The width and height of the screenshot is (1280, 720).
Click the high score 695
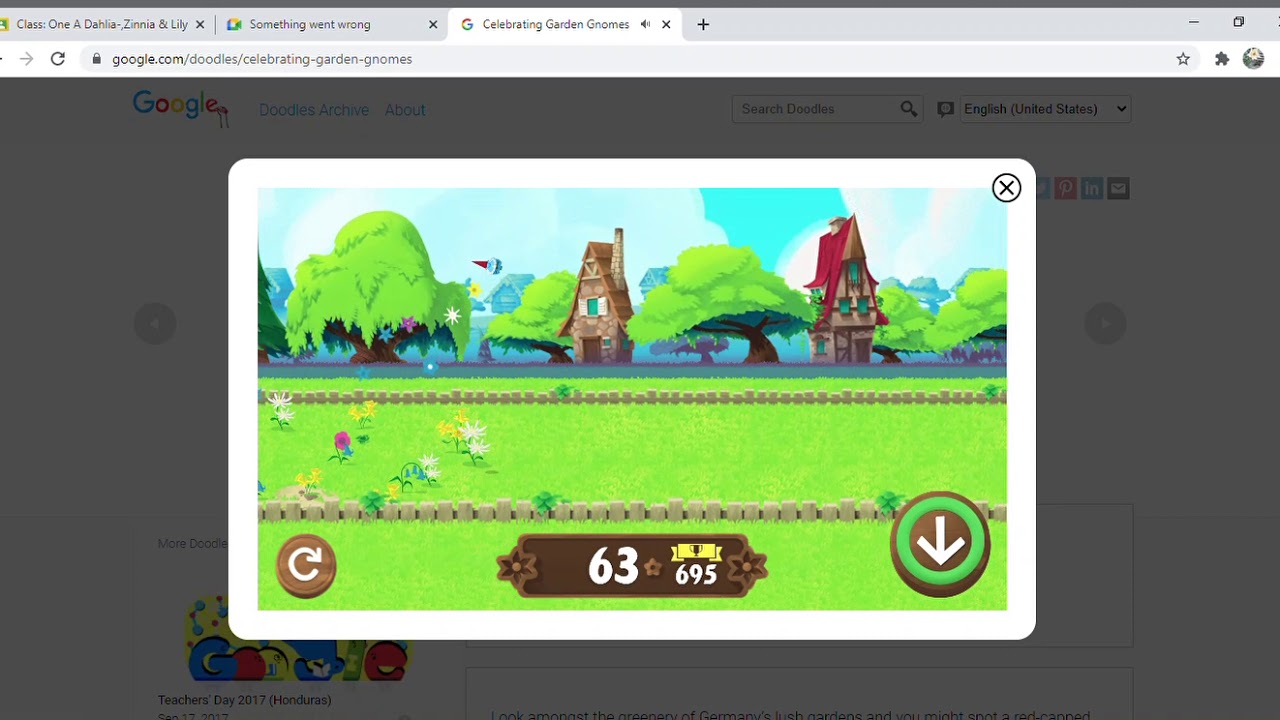coord(696,574)
